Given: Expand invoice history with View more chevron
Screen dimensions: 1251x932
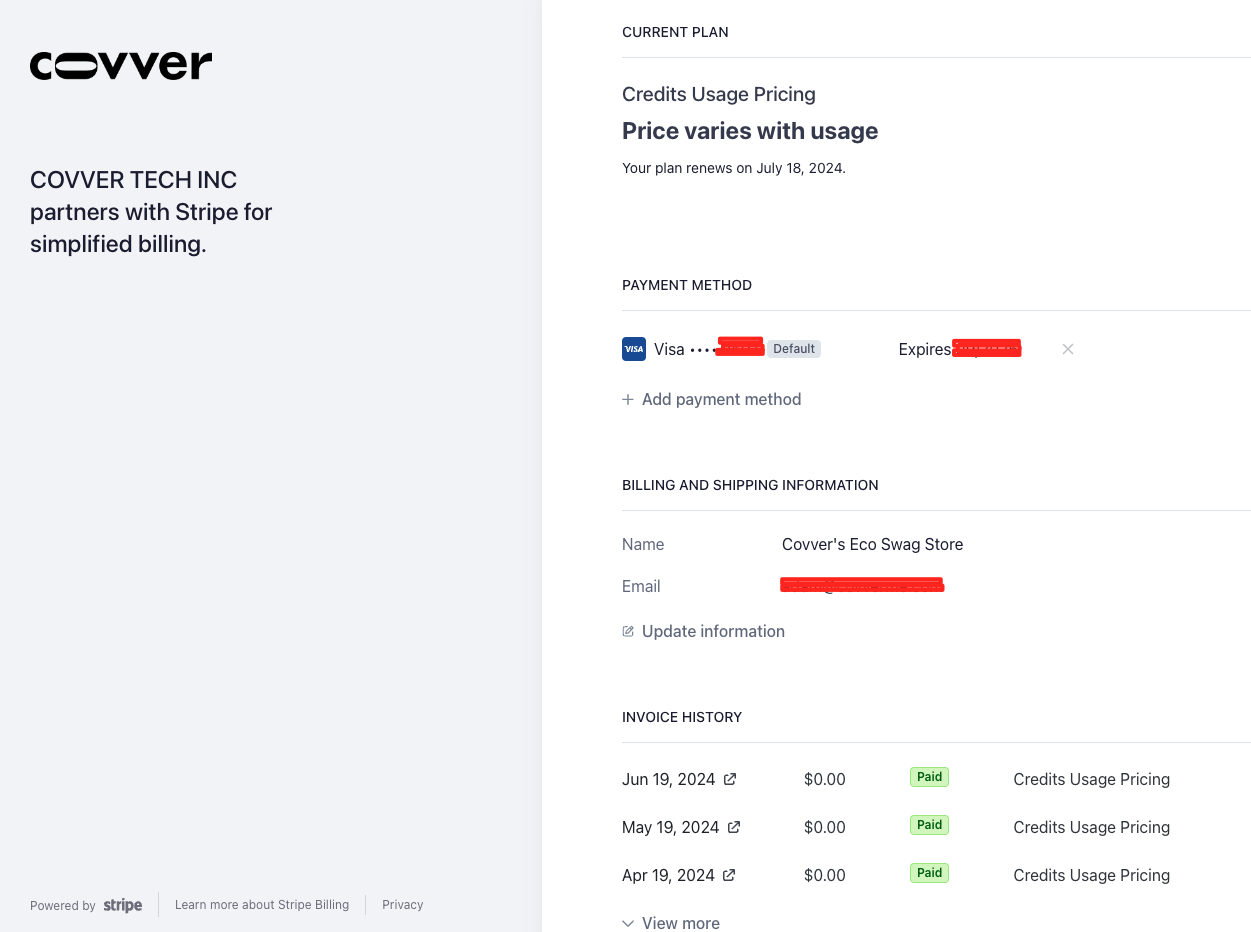Looking at the screenshot, I should click(628, 923).
